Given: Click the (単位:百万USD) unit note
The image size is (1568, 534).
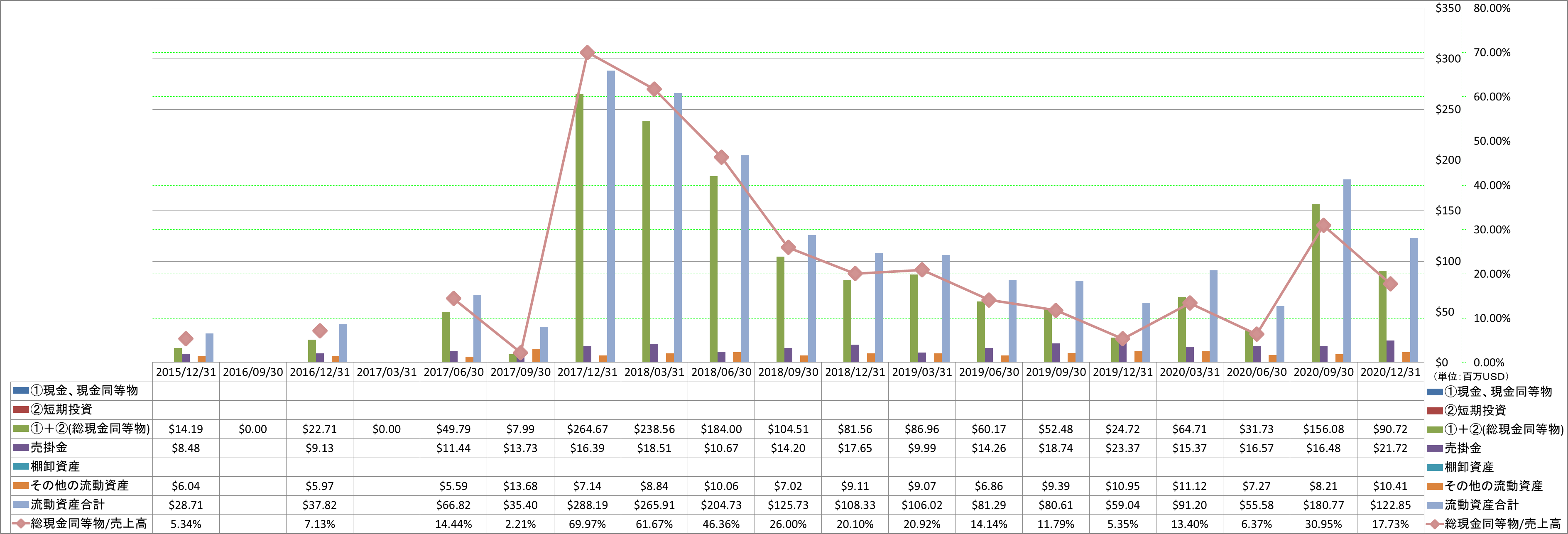Looking at the screenshot, I should pyautogui.click(x=1470, y=377).
